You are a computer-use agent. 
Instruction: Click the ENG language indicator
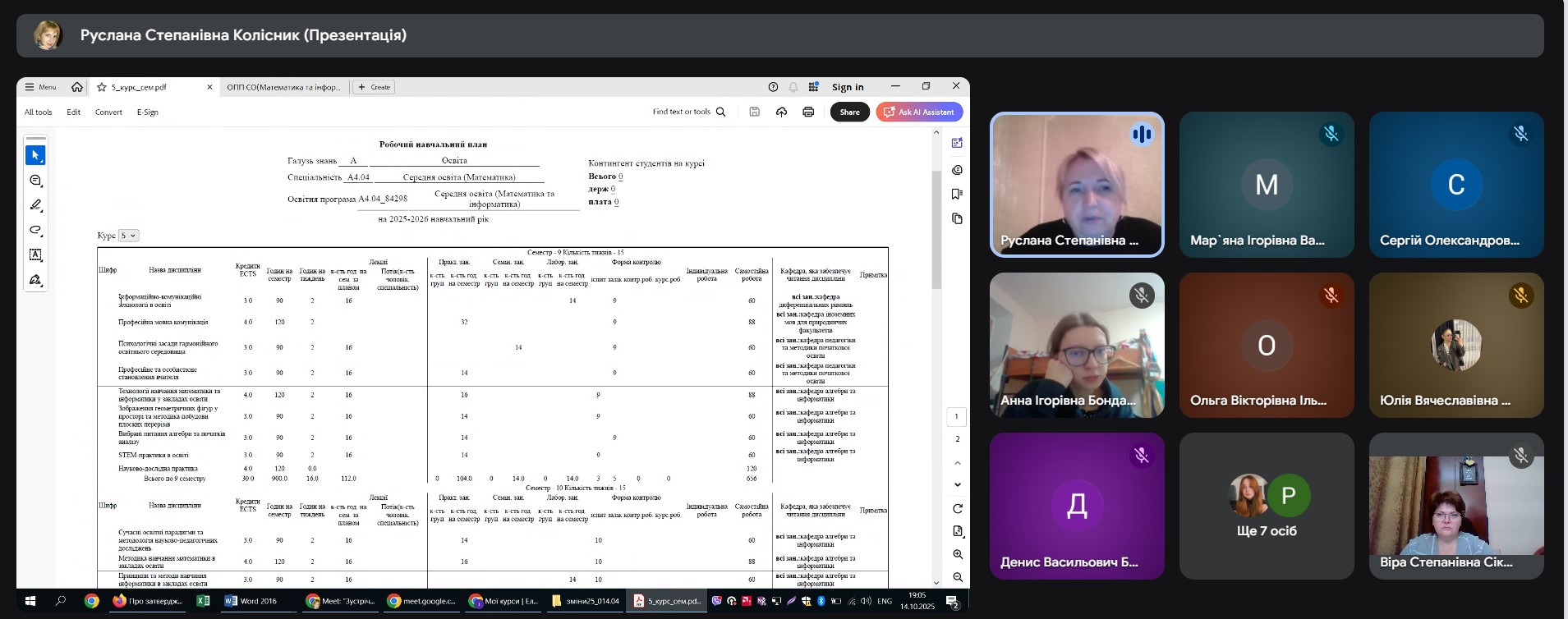885,601
